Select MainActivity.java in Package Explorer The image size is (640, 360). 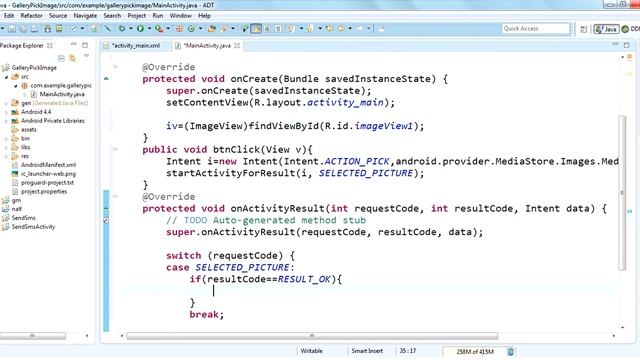(x=62, y=94)
